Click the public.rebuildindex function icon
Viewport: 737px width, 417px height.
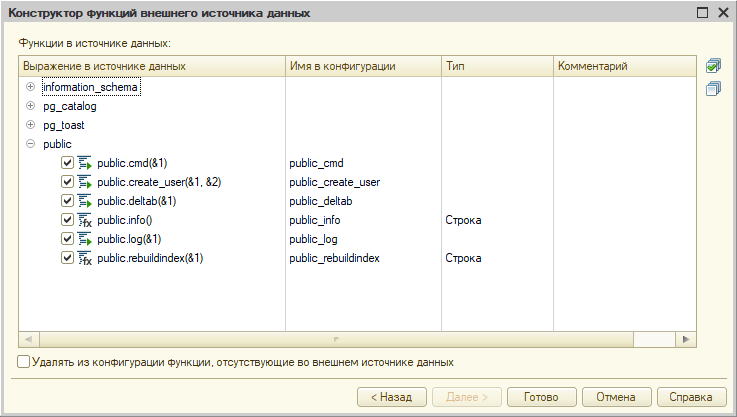[x=85, y=258]
